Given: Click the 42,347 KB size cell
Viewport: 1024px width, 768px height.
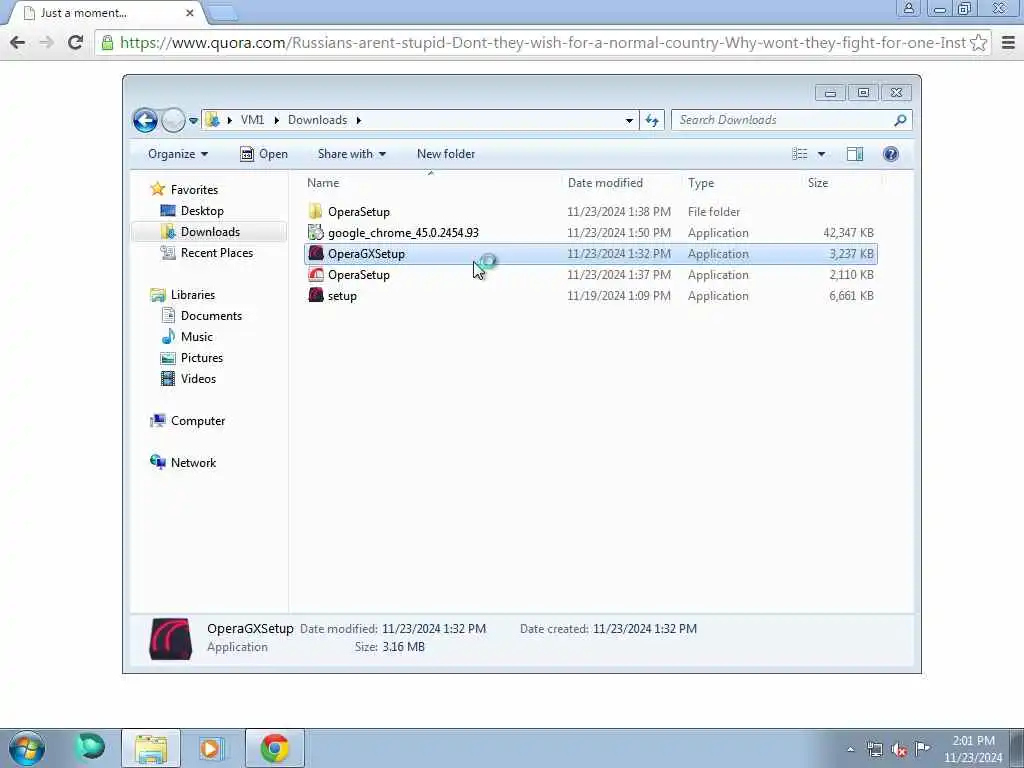Looking at the screenshot, I should point(848,232).
